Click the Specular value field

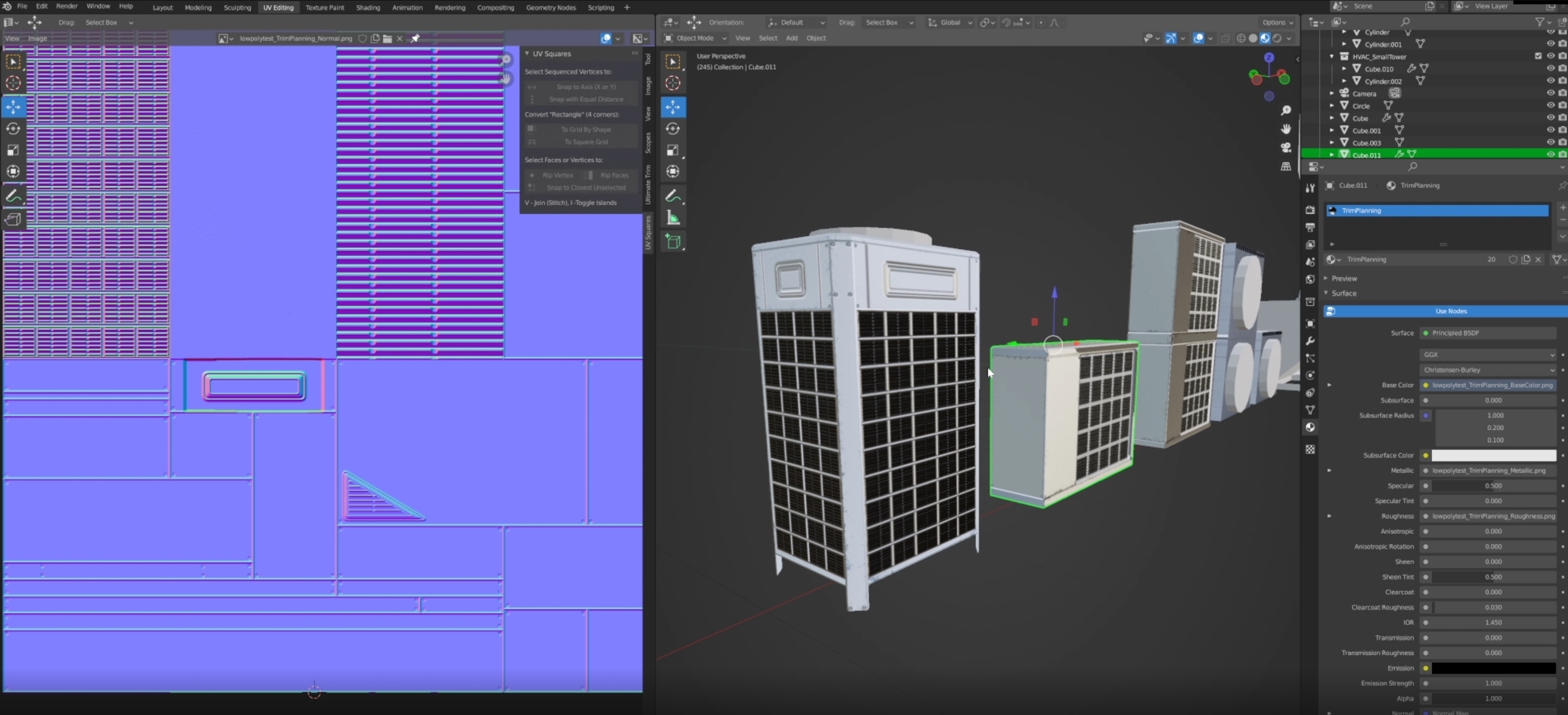point(1493,486)
